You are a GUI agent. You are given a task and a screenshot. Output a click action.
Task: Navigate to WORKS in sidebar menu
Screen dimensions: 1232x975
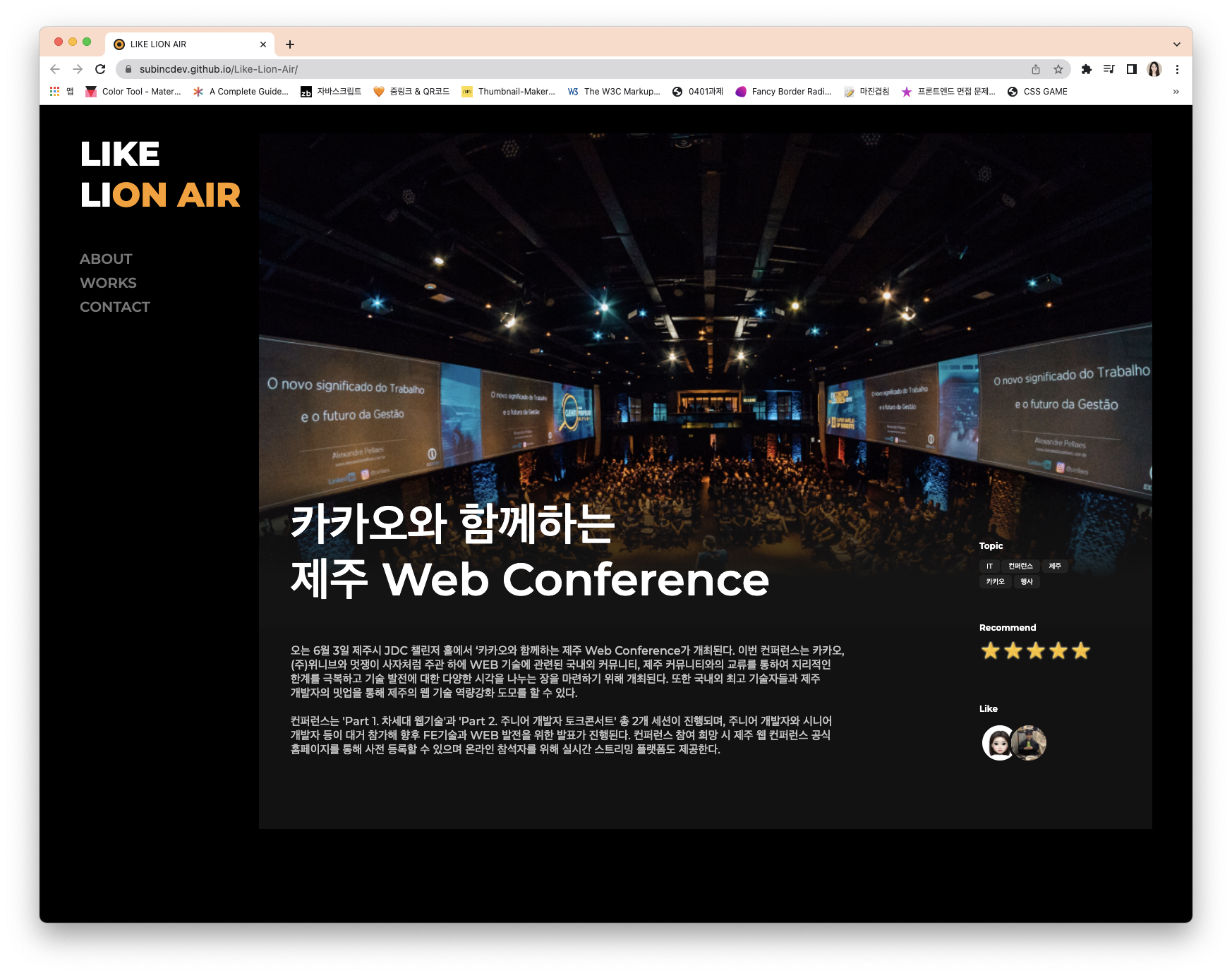(108, 283)
